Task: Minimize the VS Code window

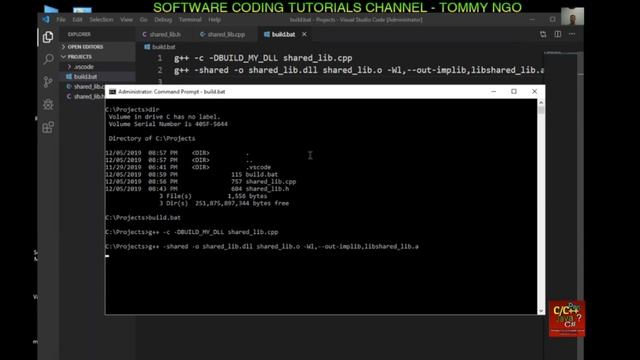Action: [532, 19]
